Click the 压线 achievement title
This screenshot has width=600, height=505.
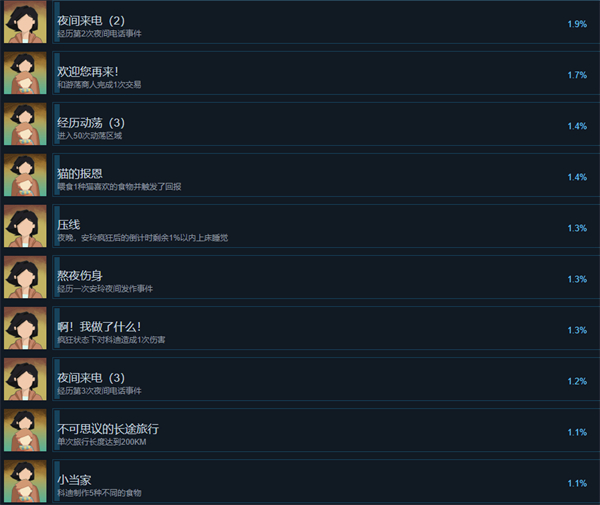[x=68, y=225]
